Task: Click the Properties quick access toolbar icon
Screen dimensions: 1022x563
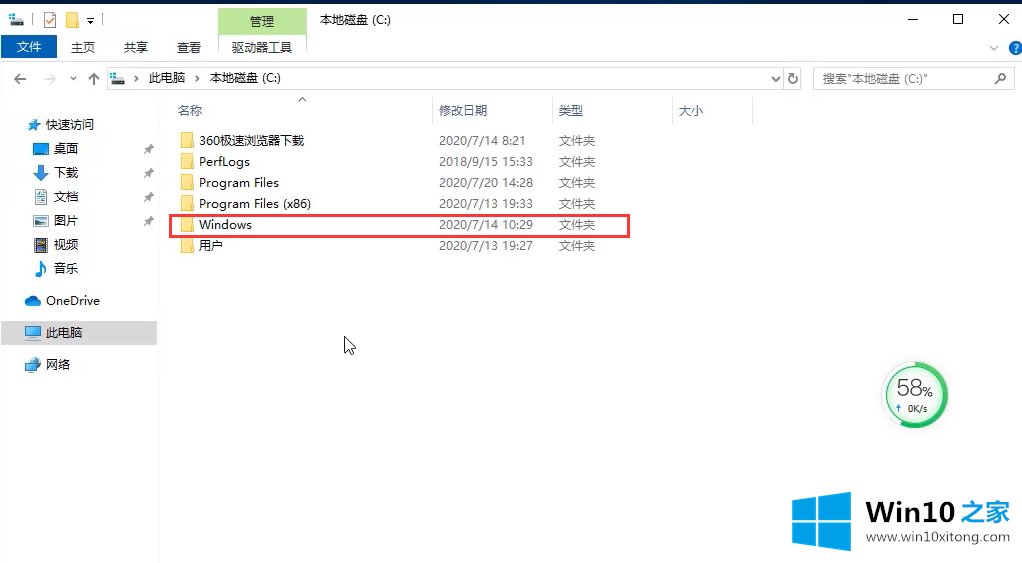Action: (50, 20)
